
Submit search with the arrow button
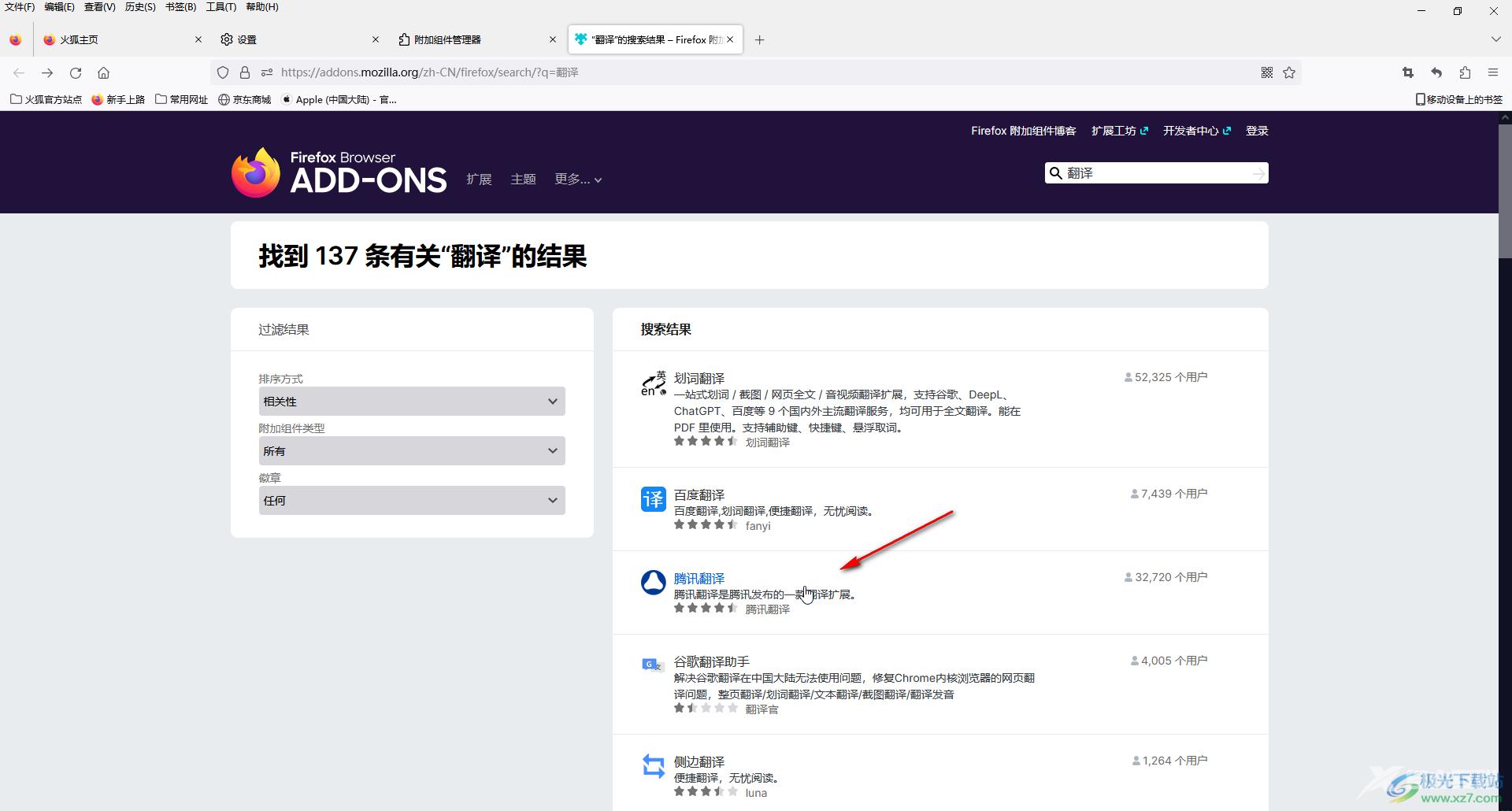click(1258, 173)
